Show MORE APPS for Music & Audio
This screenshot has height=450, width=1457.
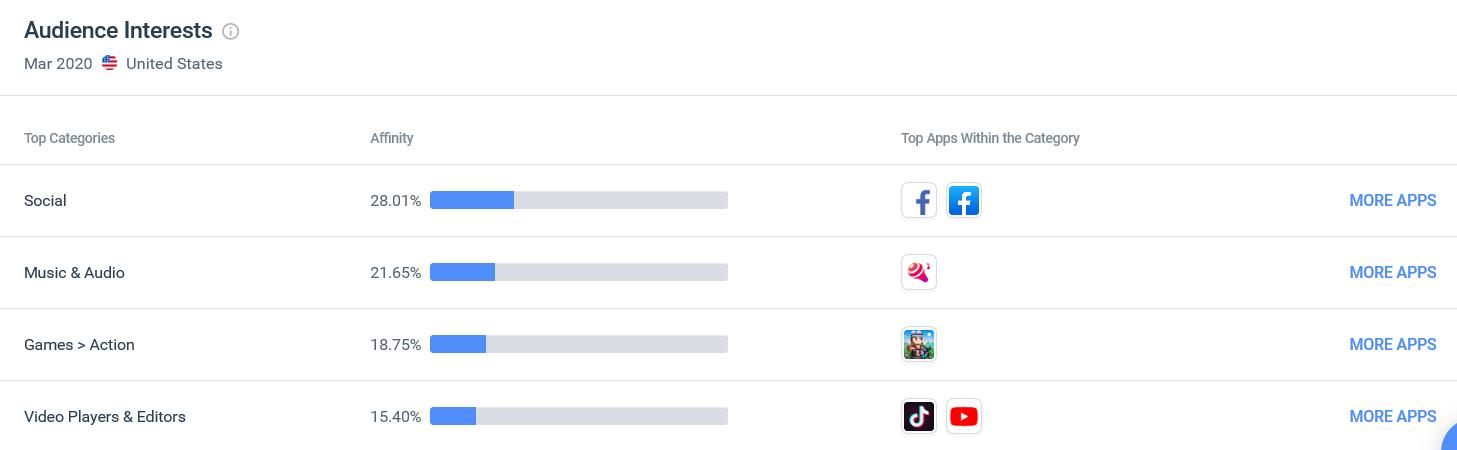point(1392,272)
